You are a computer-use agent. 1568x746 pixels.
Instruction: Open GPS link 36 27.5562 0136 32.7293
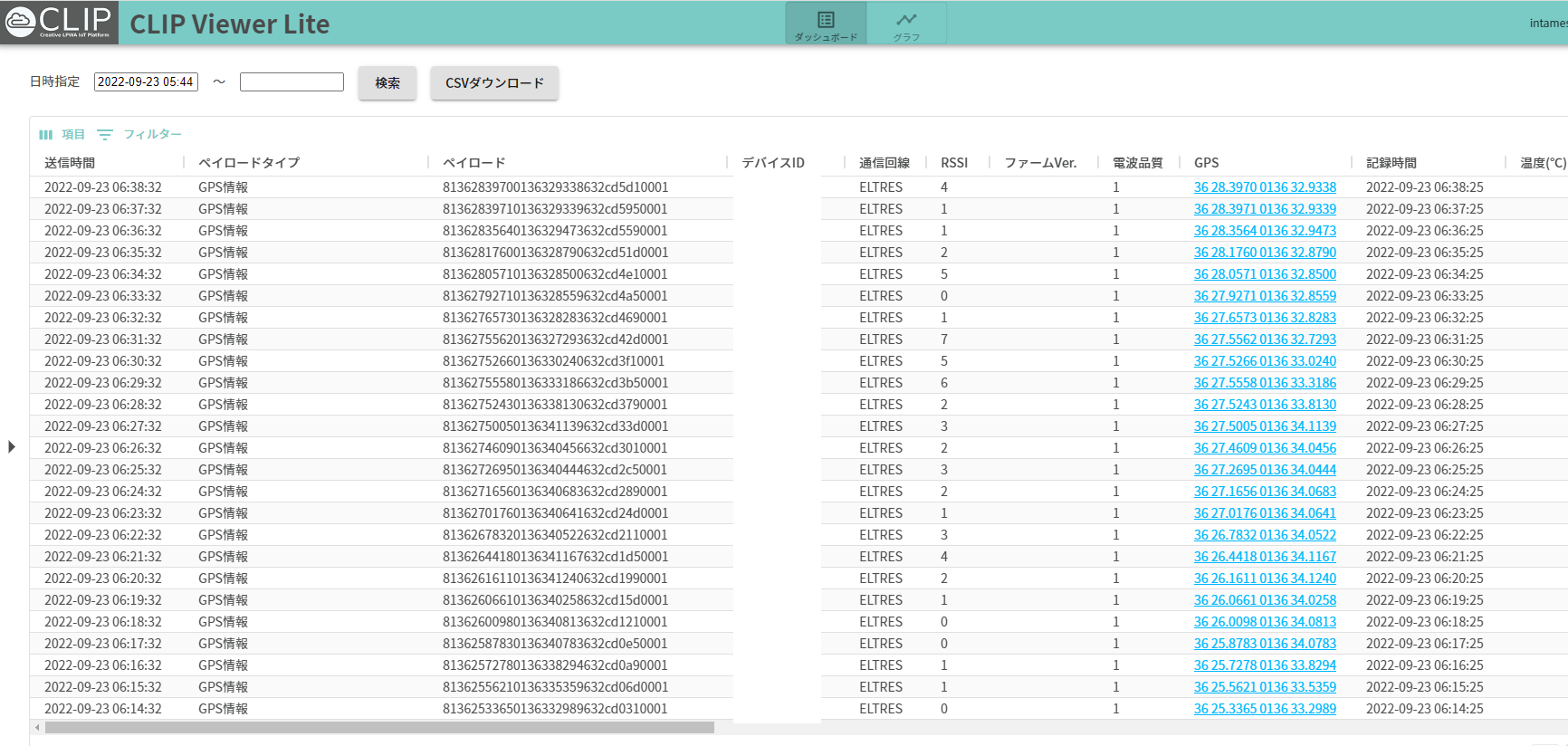(1264, 340)
